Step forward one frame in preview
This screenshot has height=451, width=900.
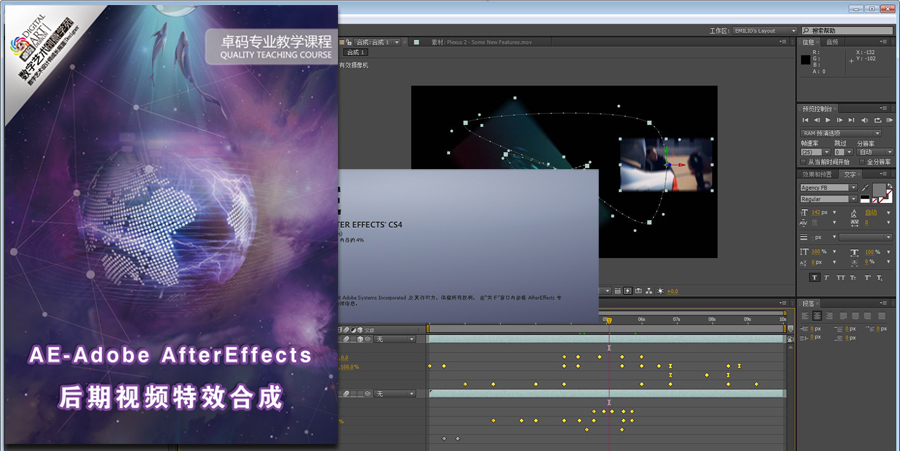click(840, 120)
